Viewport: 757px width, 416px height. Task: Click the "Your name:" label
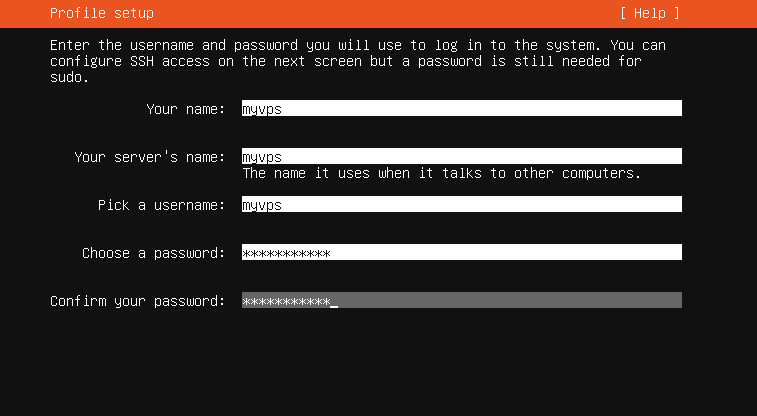186,109
